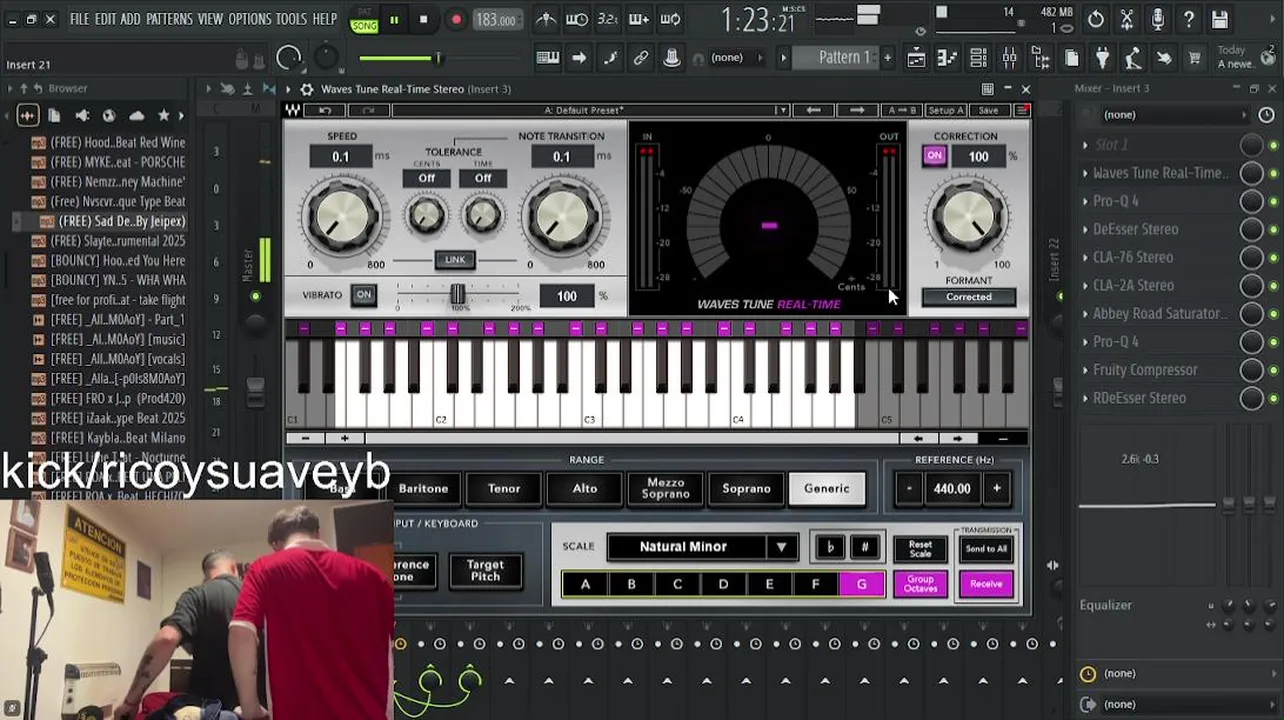1284x720 pixels.
Task: Expand the CLA-76 Stereo mixer slot
Action: 1085,257
